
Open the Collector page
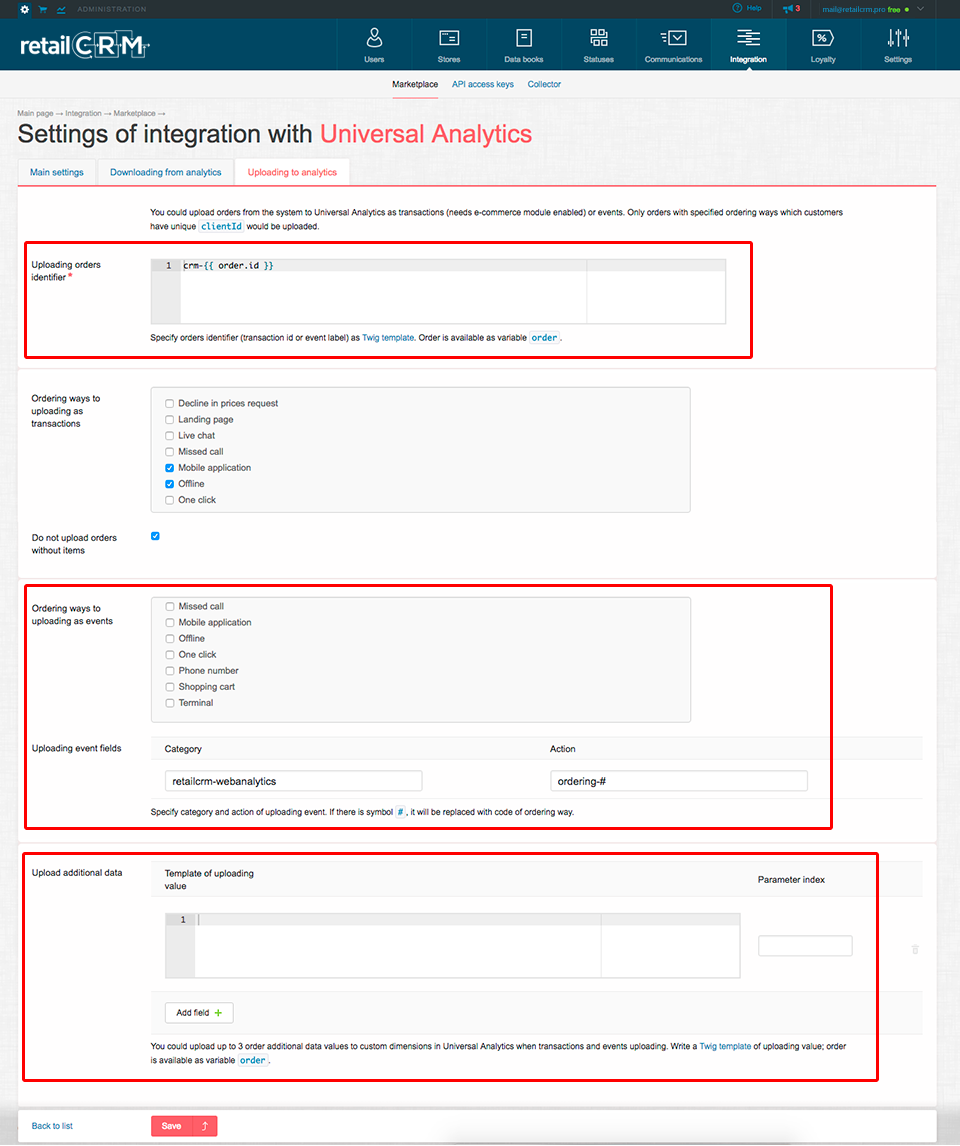[544, 84]
